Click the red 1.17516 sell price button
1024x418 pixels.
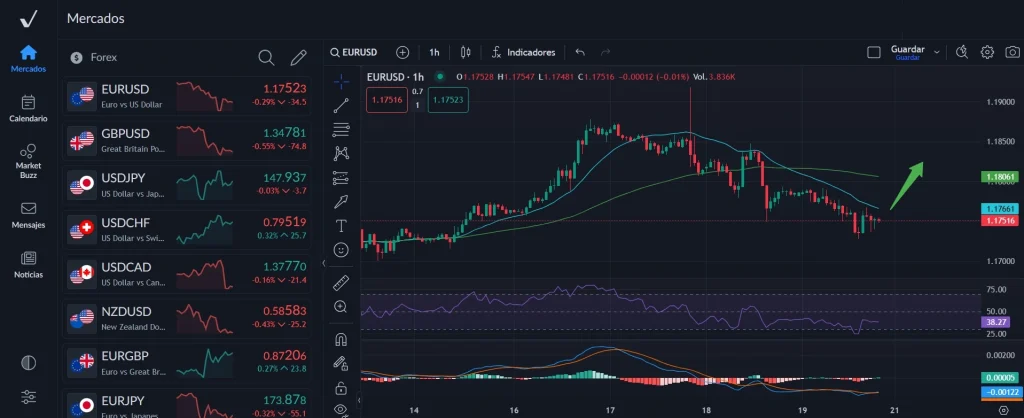(386, 99)
